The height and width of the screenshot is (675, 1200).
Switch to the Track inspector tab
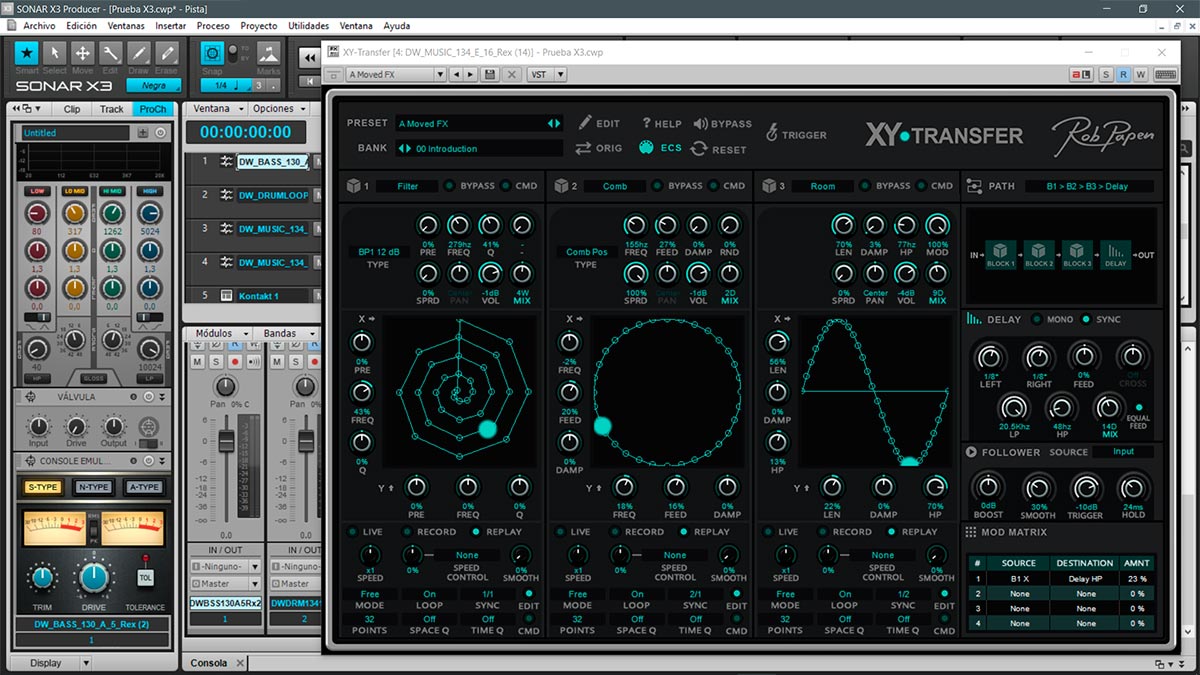coord(112,109)
